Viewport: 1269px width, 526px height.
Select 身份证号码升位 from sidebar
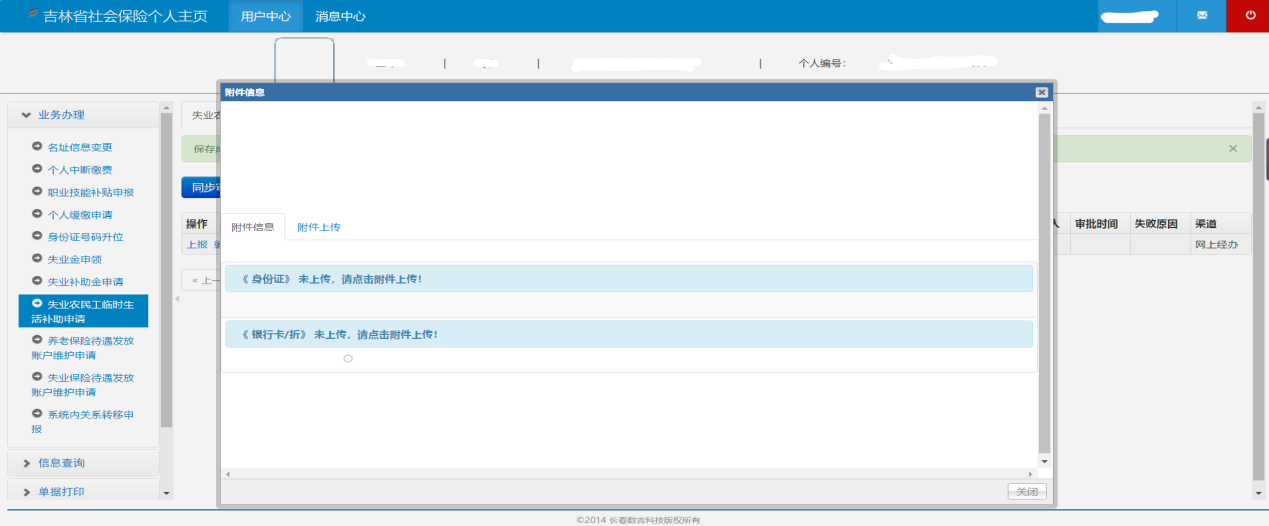click(x=85, y=237)
